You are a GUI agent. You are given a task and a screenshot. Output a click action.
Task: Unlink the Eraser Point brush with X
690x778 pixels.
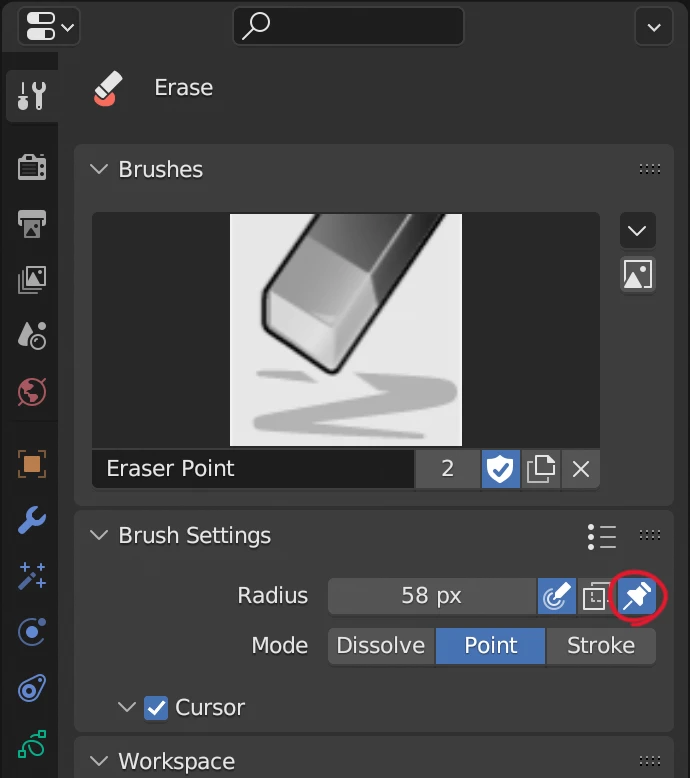coord(581,469)
